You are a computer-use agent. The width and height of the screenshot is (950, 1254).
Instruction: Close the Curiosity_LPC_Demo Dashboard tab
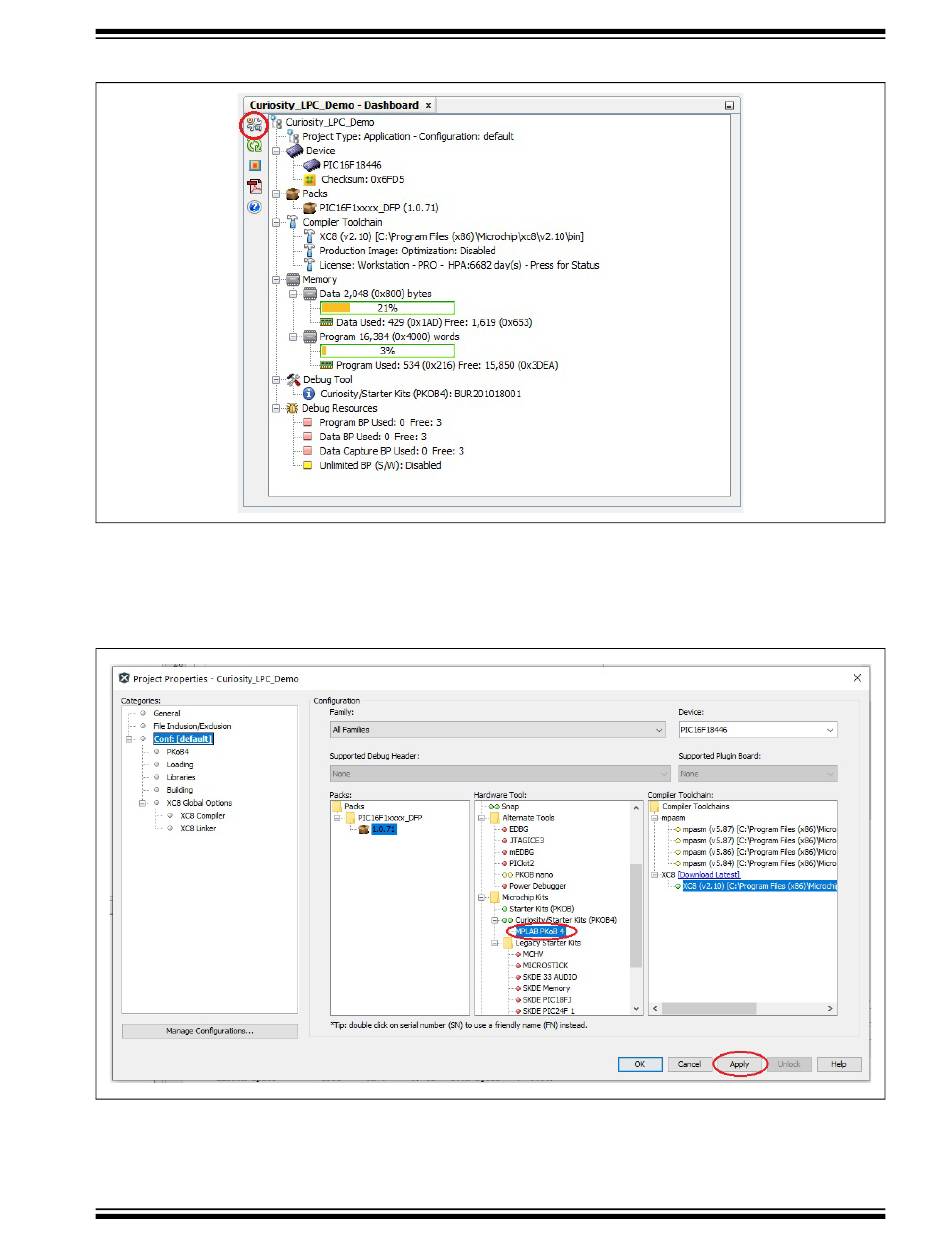pyautogui.click(x=428, y=105)
